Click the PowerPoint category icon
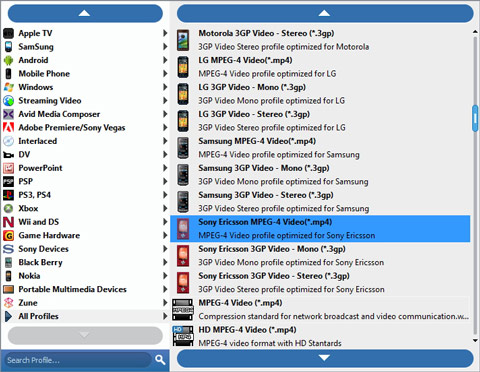This screenshot has height=372, width=480. click(x=8, y=168)
